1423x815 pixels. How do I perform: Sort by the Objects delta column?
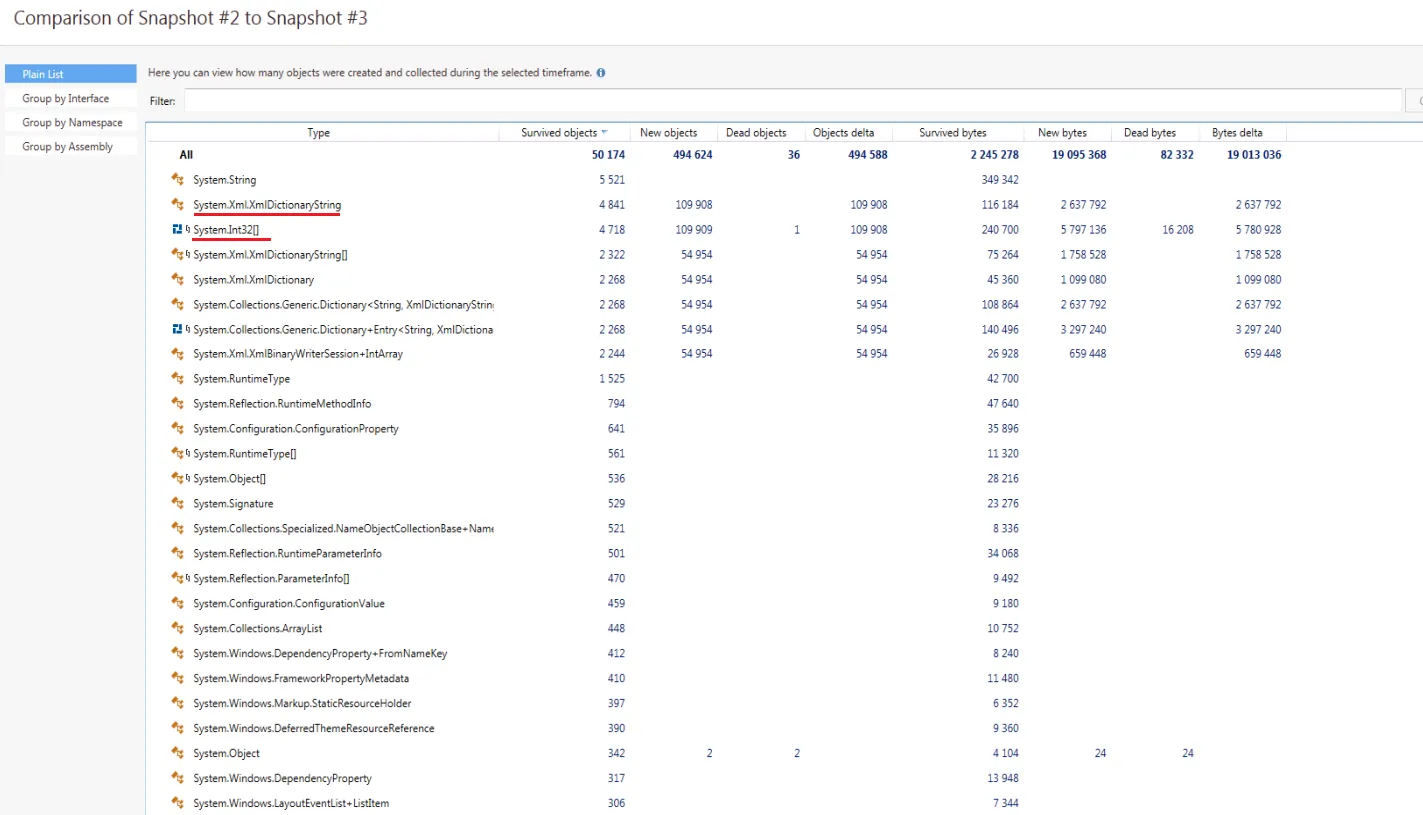(843, 133)
